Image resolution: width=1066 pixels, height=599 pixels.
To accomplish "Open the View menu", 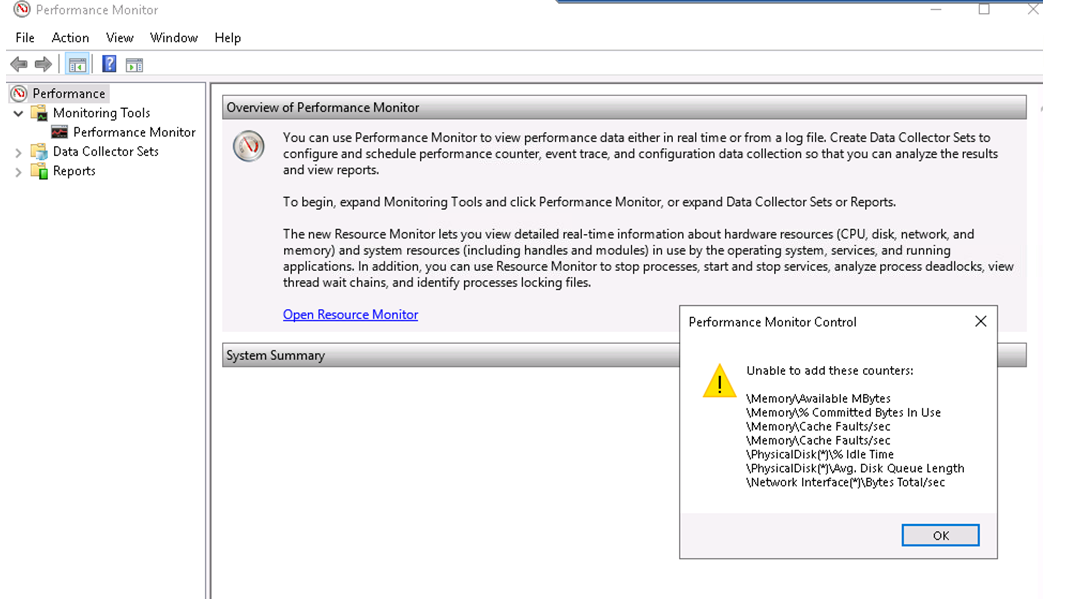I will 120,37.
